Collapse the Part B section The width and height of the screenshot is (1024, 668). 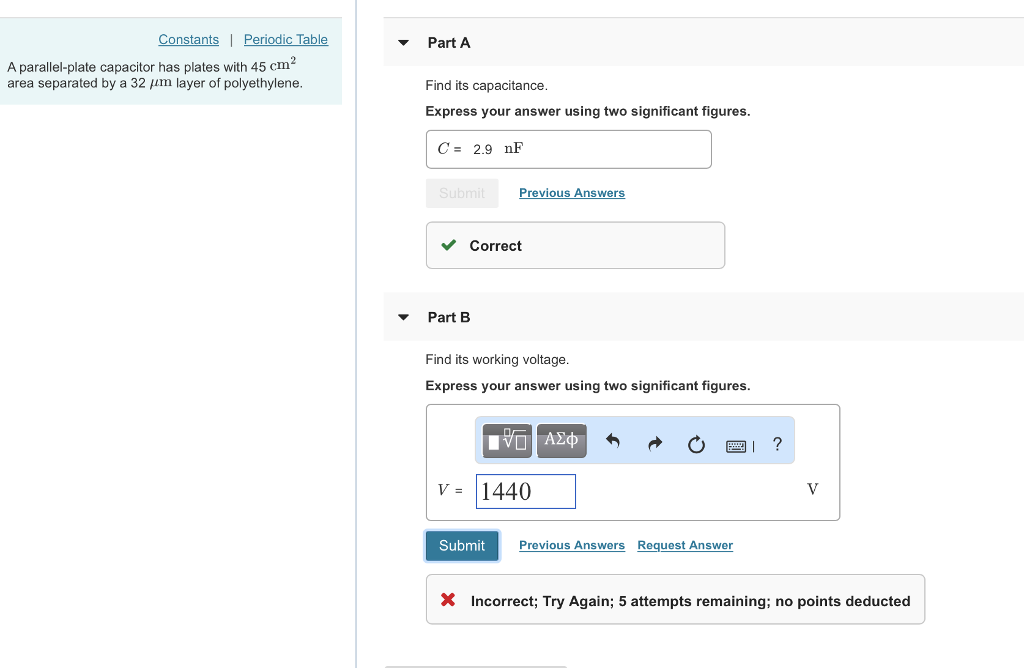(x=403, y=317)
